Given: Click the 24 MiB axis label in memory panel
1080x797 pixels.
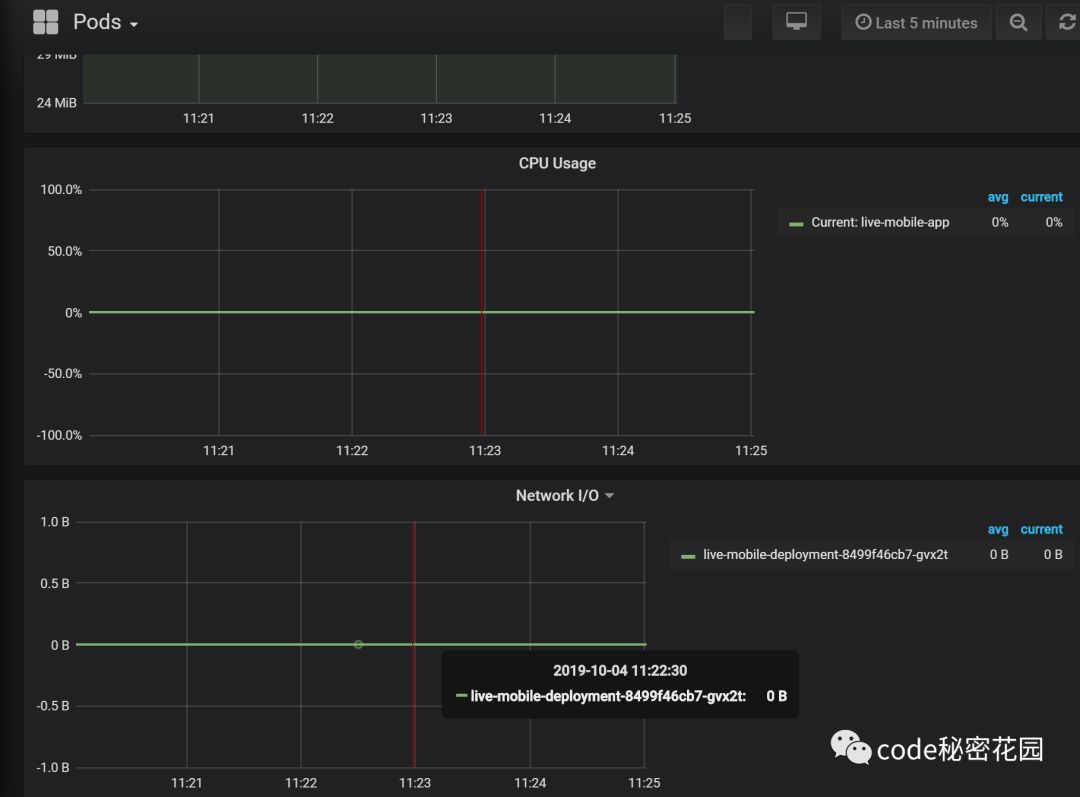Looking at the screenshot, I should coord(56,103).
